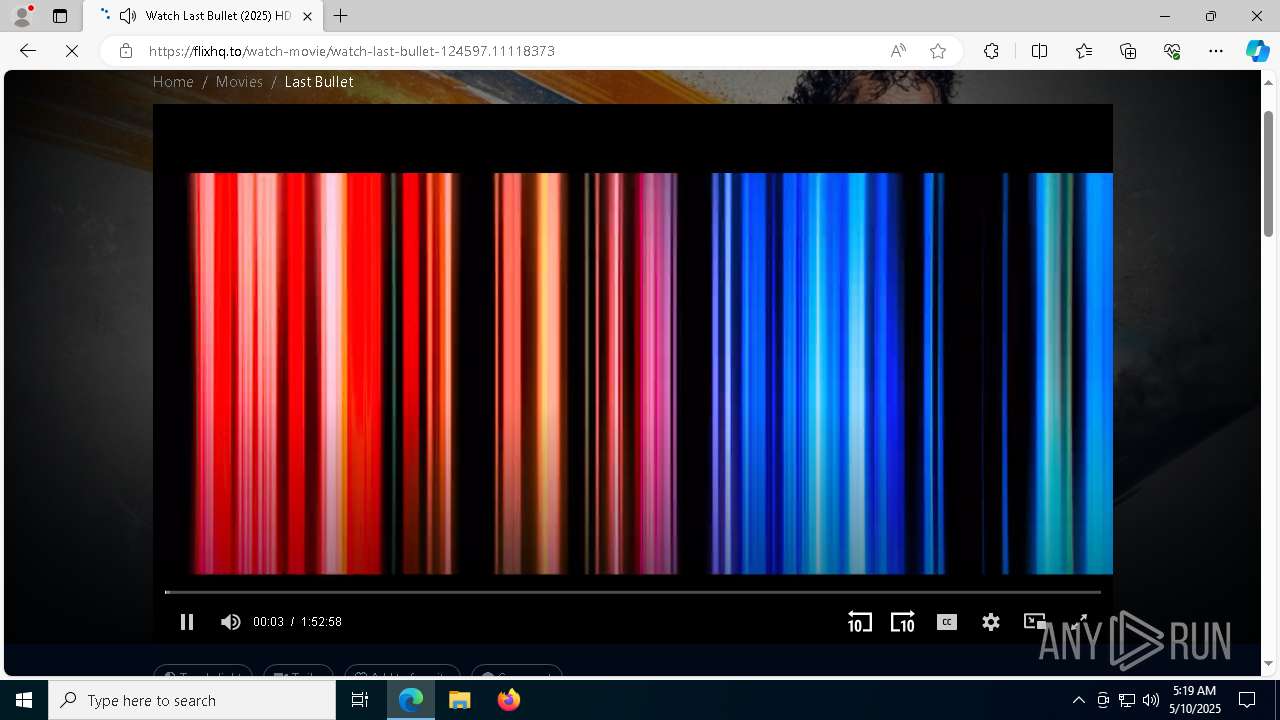Open File Explorer from taskbar

460,700
